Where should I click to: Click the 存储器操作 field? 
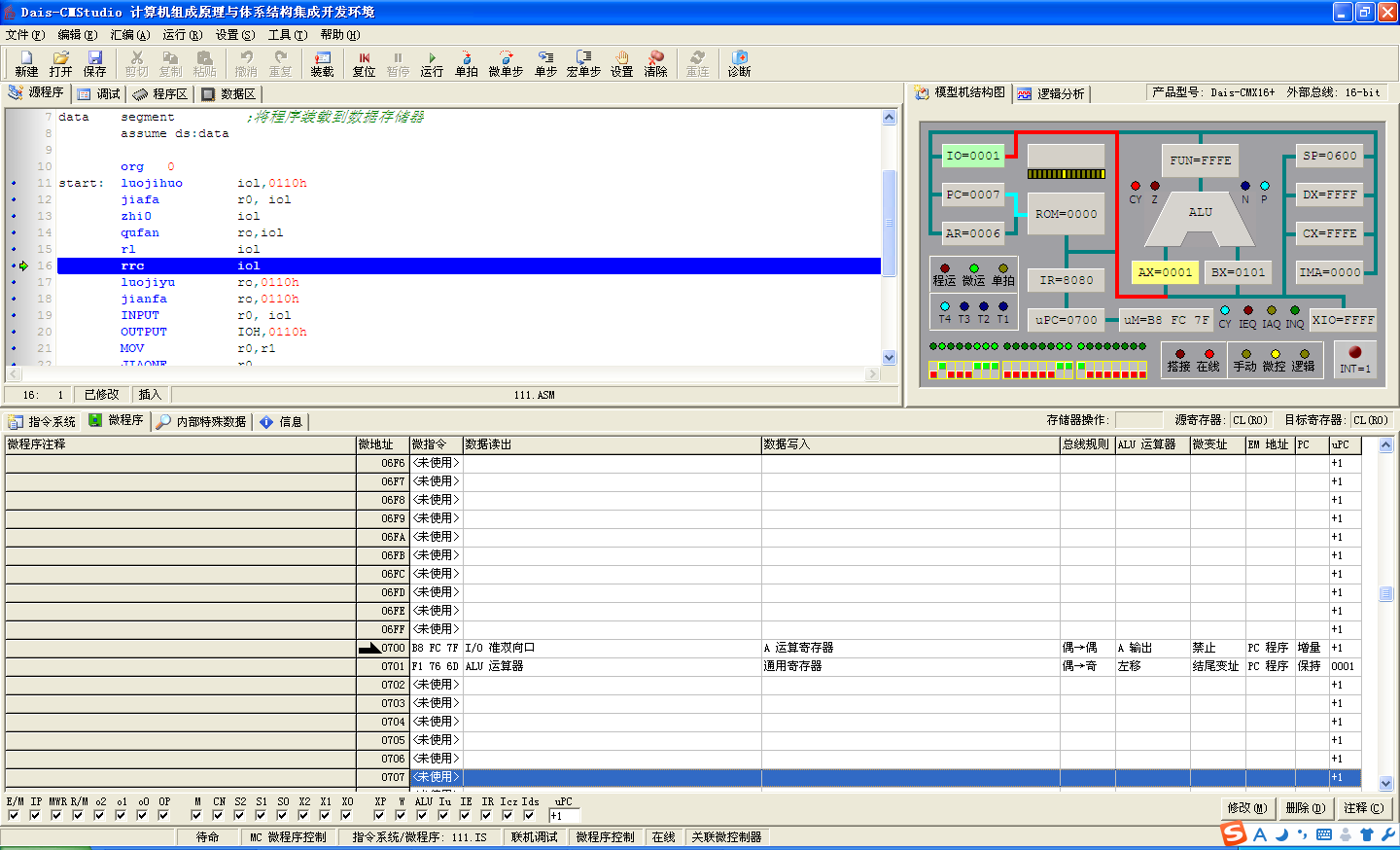pyautogui.click(x=1138, y=420)
